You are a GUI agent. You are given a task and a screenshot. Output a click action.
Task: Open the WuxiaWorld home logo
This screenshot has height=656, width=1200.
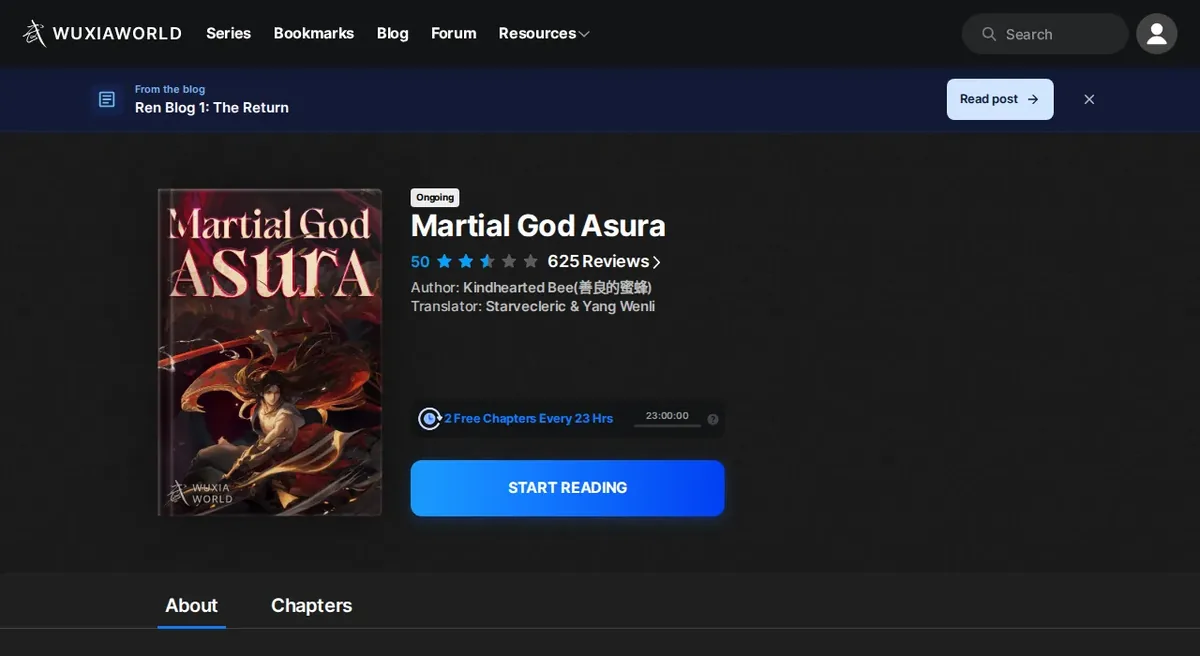(x=102, y=33)
